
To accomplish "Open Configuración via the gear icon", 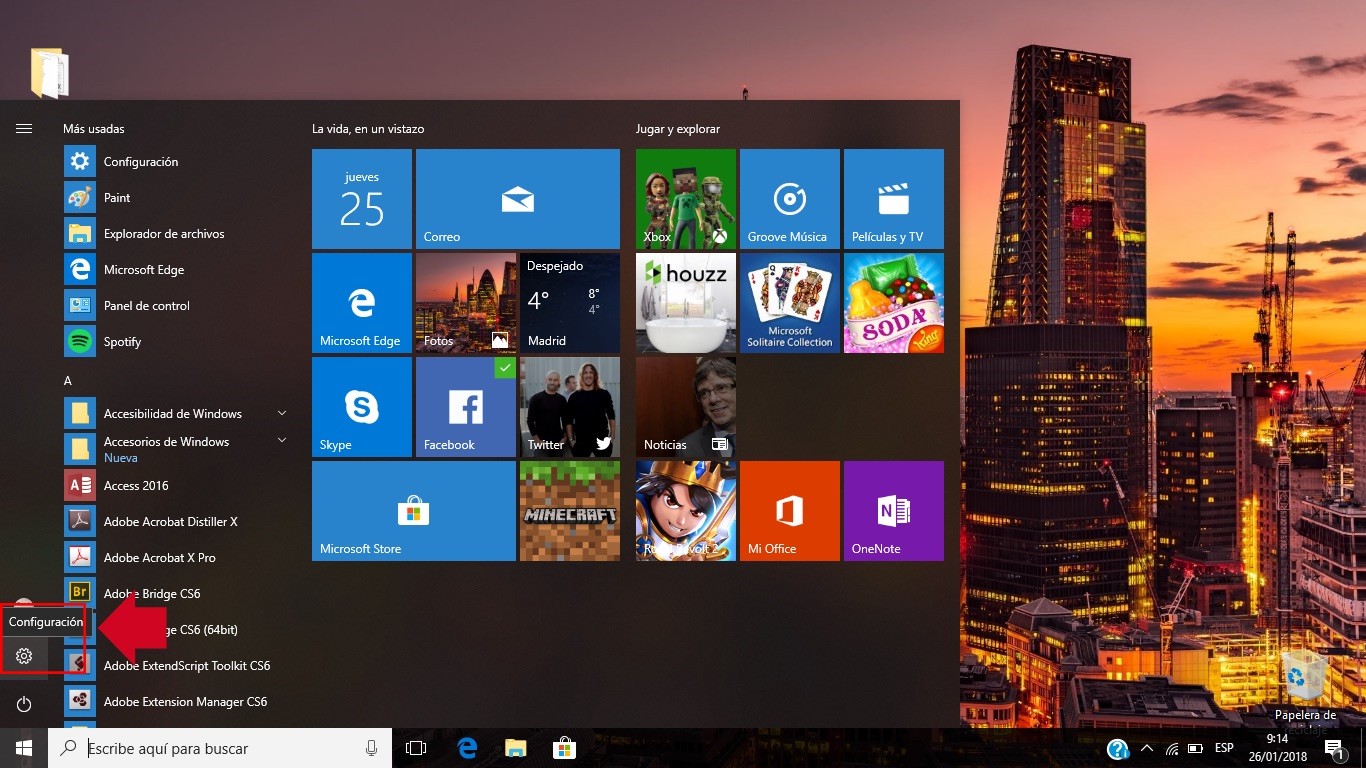I will [23, 655].
